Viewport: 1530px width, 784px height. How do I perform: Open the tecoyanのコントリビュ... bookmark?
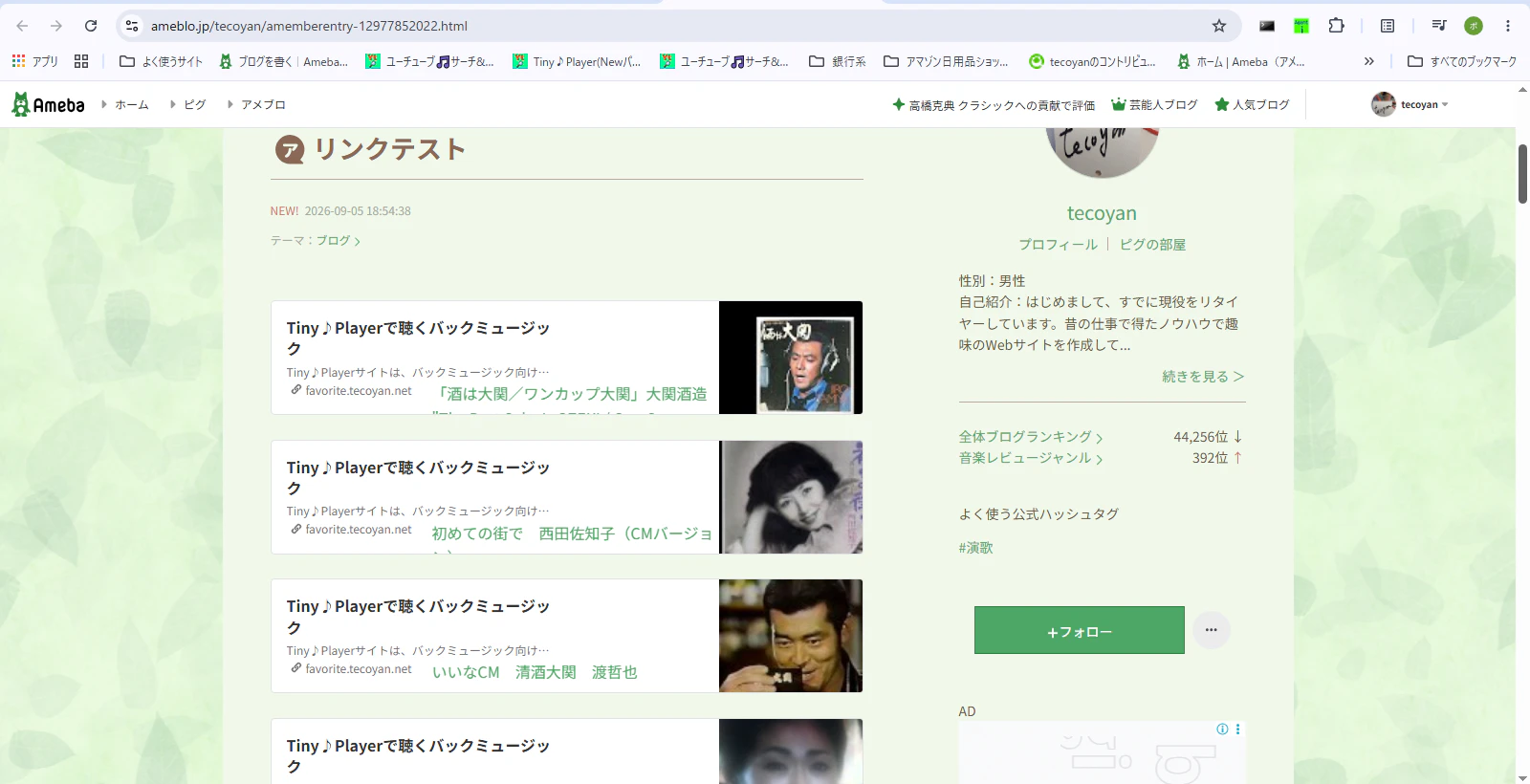tap(1092, 61)
